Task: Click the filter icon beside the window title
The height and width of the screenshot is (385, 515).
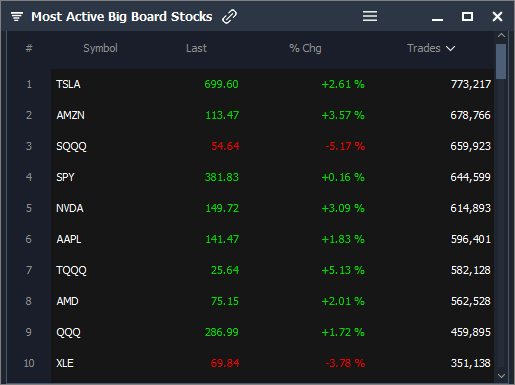Action: 17,16
